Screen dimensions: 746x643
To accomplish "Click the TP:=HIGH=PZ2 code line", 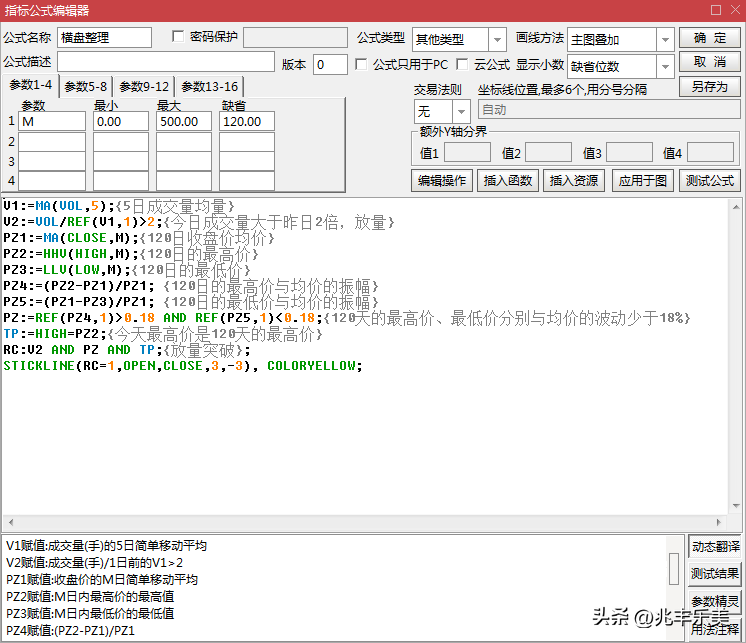I will tap(163, 334).
